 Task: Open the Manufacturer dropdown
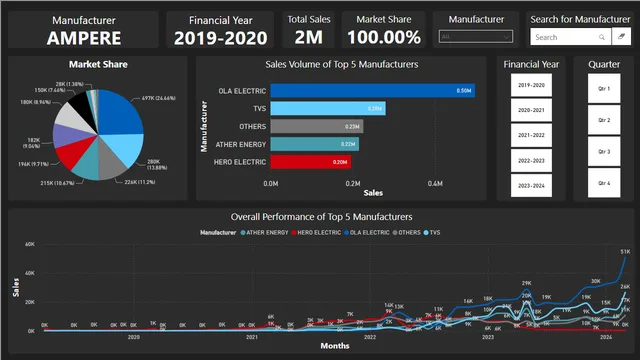coord(476,37)
